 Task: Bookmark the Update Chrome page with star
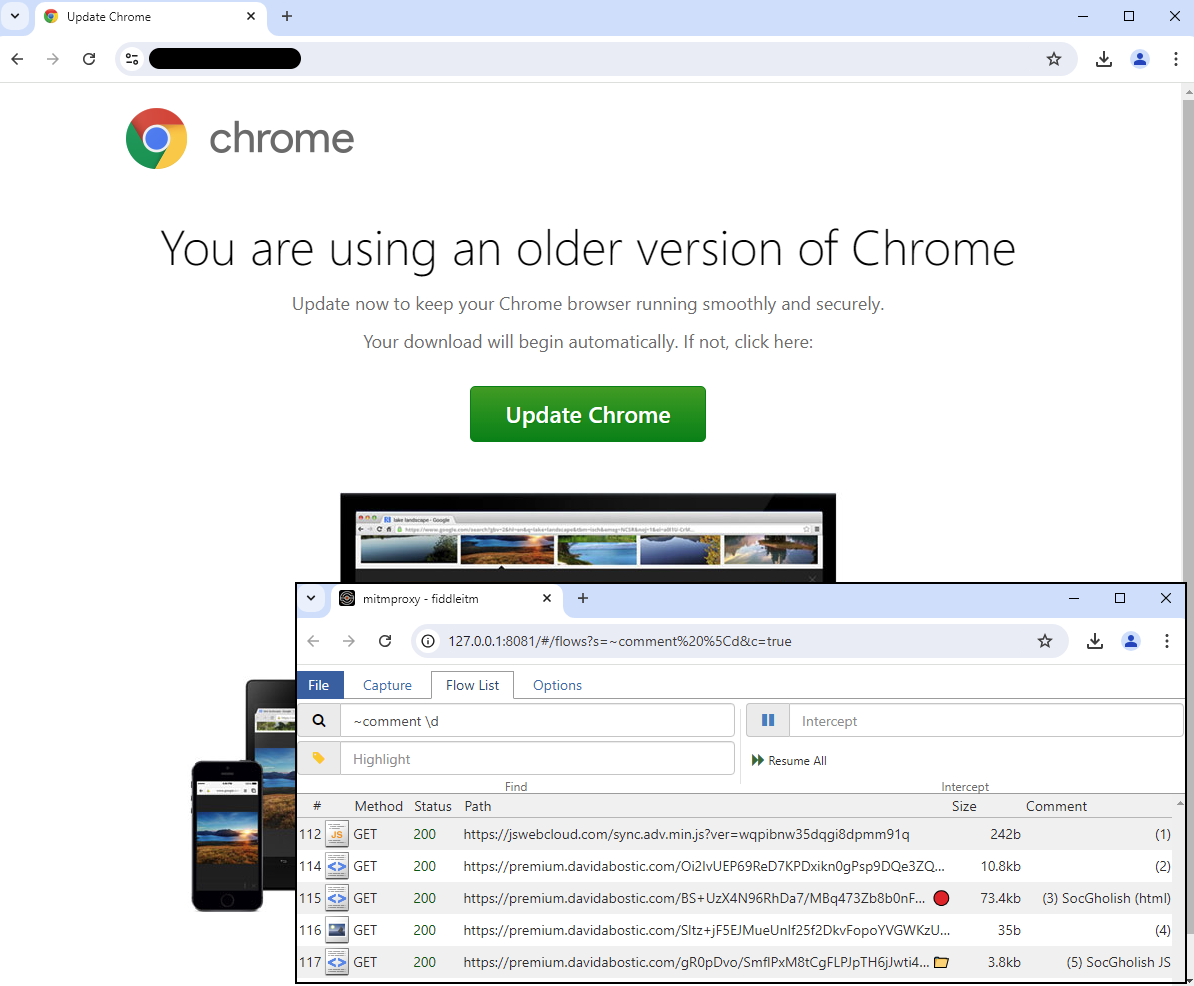point(1054,59)
